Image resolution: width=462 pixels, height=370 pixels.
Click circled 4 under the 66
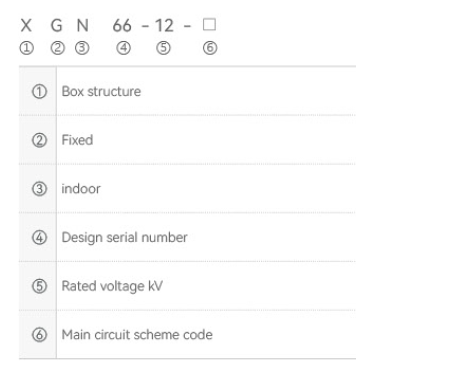pos(123,48)
